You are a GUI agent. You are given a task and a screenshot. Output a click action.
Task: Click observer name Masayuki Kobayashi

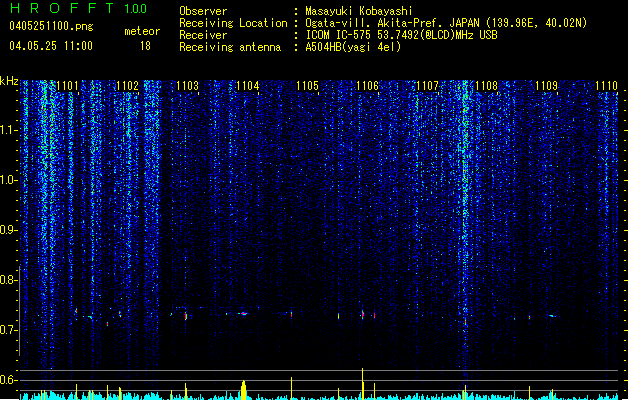point(358,11)
